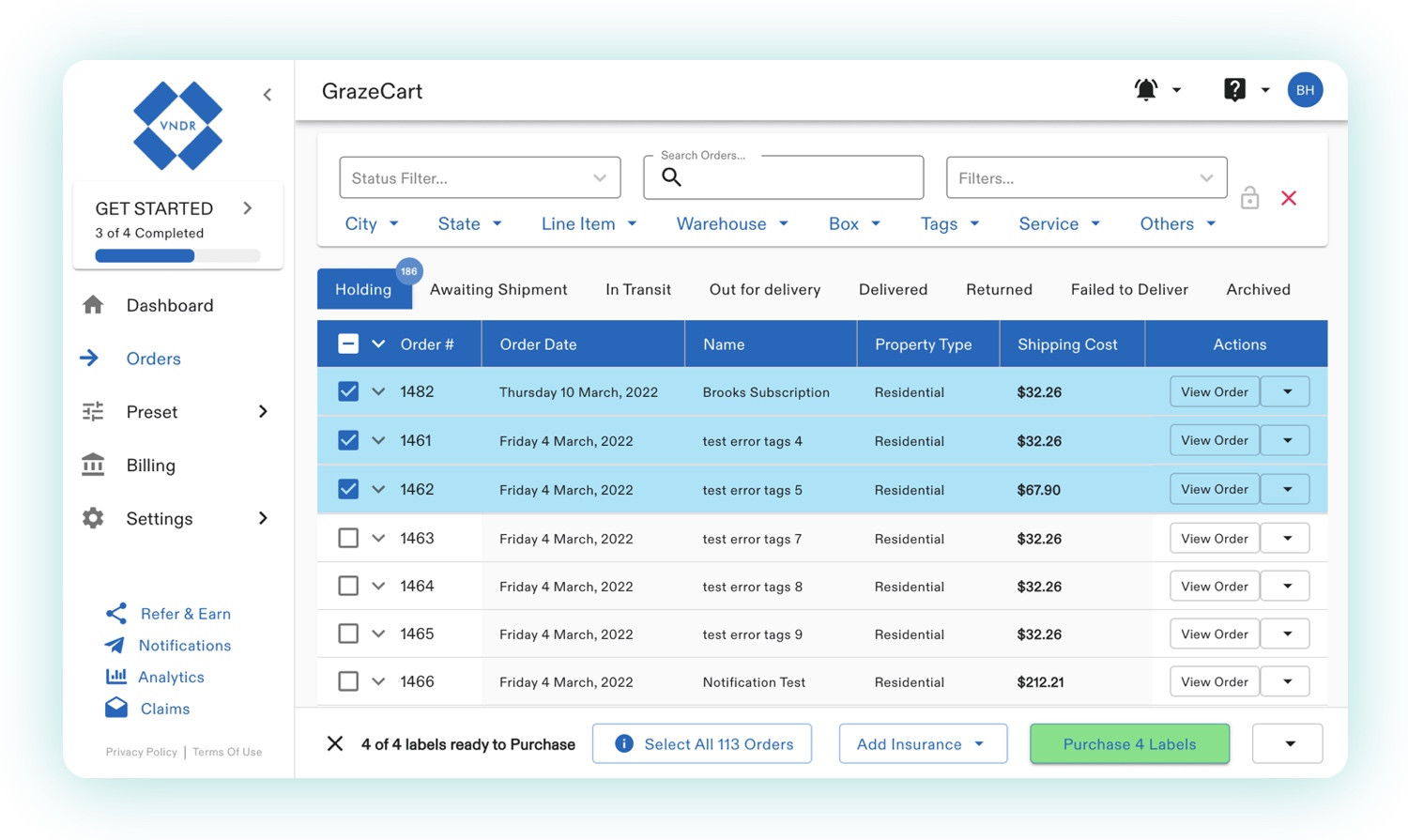Switch to Failed to Deliver tab

click(1129, 289)
